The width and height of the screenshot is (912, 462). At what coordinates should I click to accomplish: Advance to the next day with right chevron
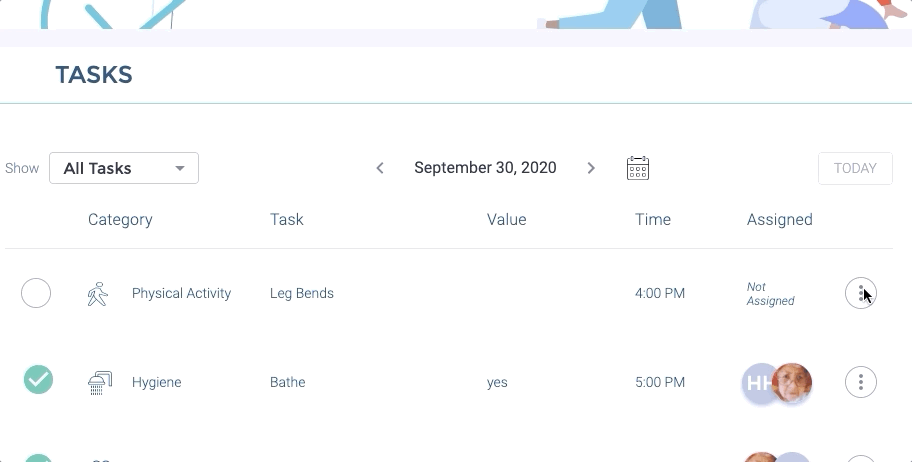tap(591, 168)
